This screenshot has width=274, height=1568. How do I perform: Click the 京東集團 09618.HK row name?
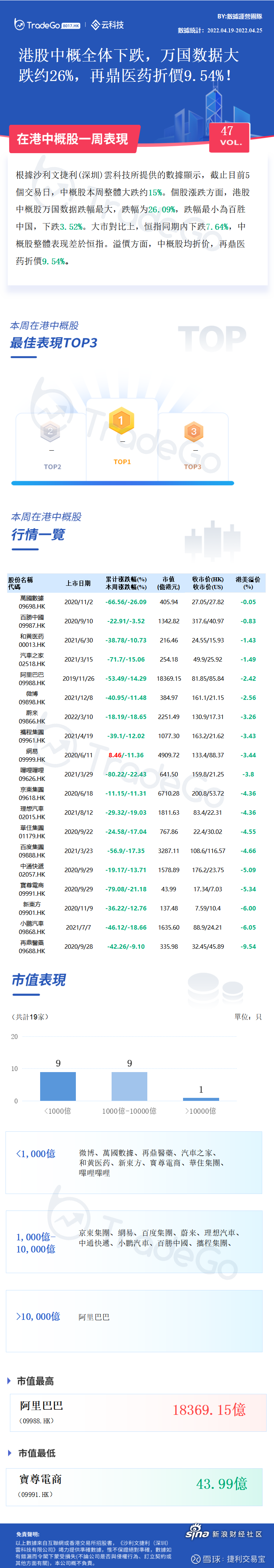click(32, 793)
